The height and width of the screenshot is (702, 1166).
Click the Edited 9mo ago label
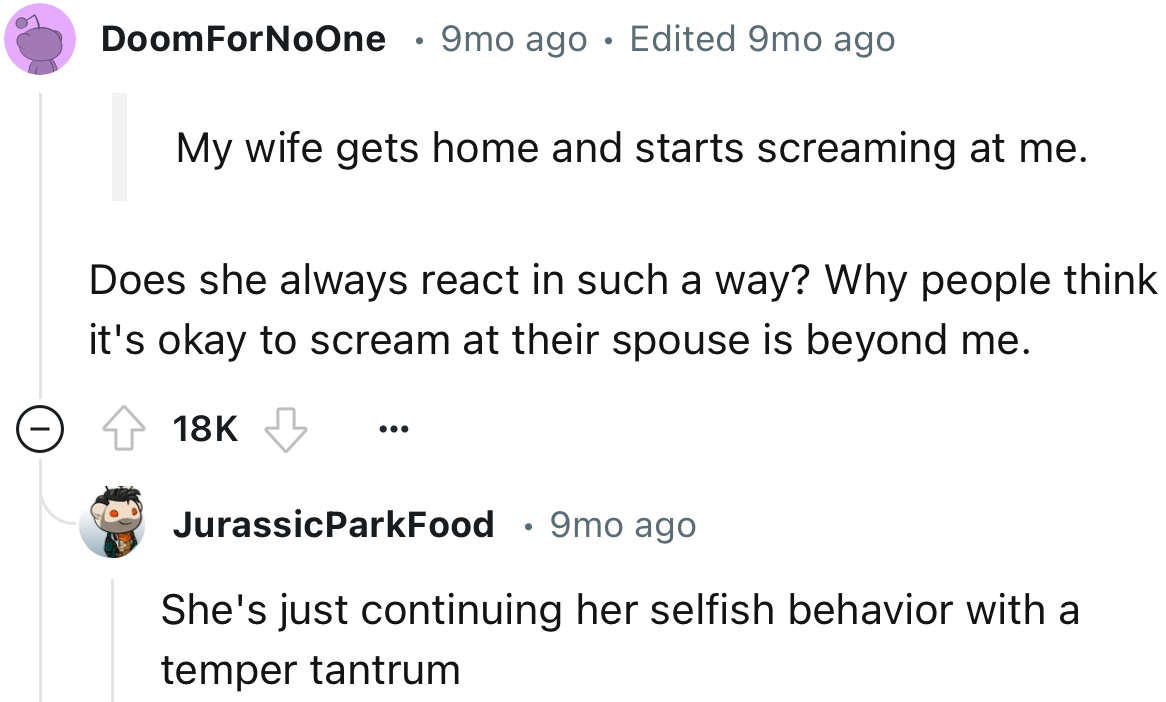pyautogui.click(x=761, y=39)
